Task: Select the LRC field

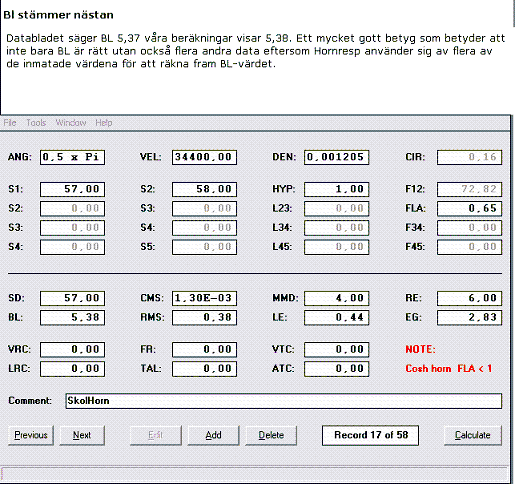Action: click(x=72, y=369)
